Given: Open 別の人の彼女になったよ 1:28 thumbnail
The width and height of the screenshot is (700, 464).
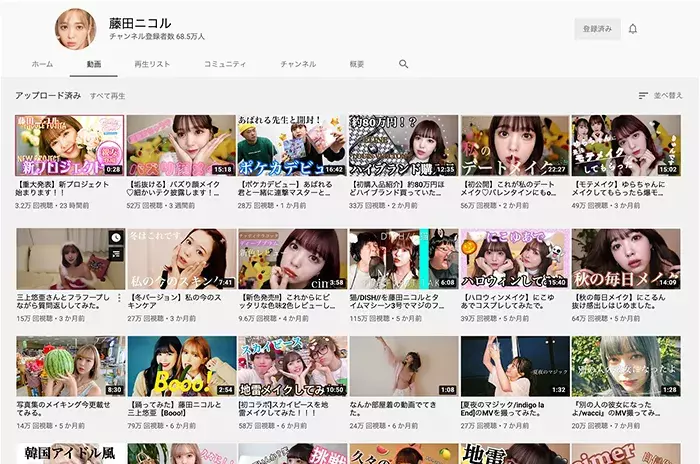Looking at the screenshot, I should click(x=626, y=367).
